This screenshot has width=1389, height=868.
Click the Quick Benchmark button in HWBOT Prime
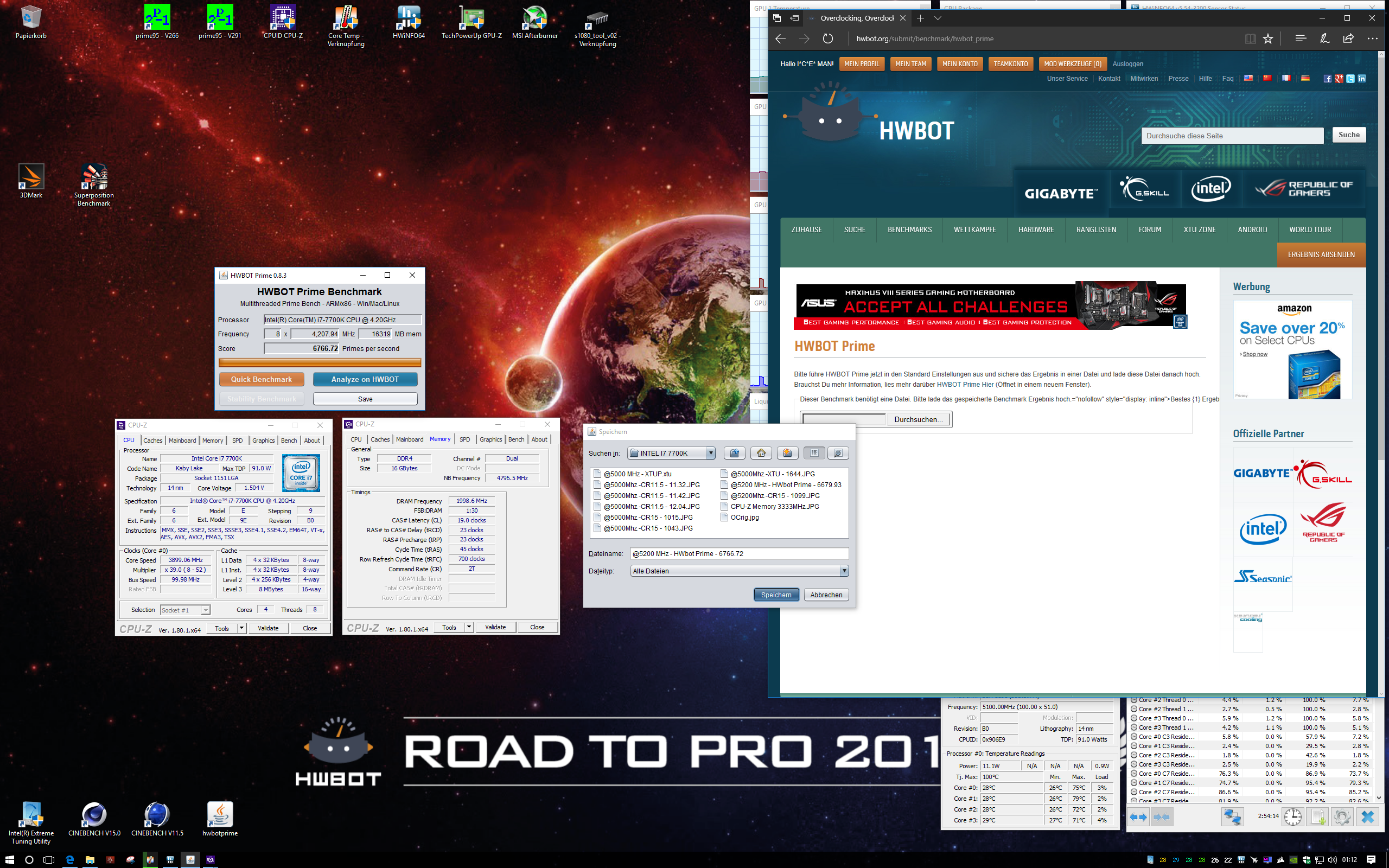(x=262, y=379)
